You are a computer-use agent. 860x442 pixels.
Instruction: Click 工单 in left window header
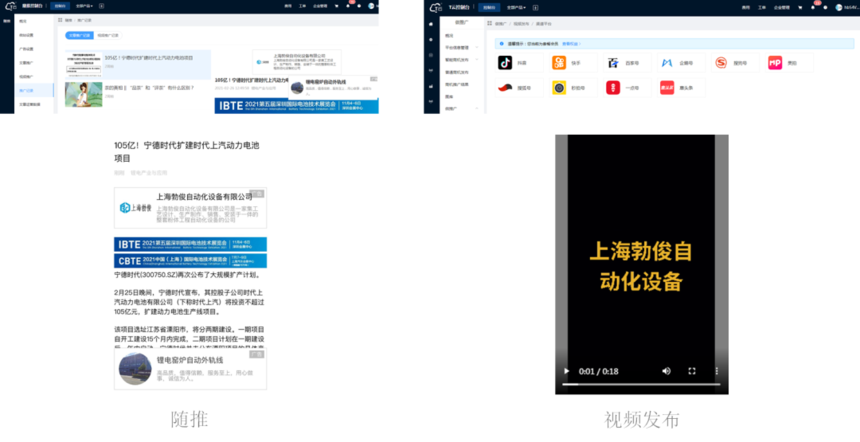pyautogui.click(x=302, y=7)
